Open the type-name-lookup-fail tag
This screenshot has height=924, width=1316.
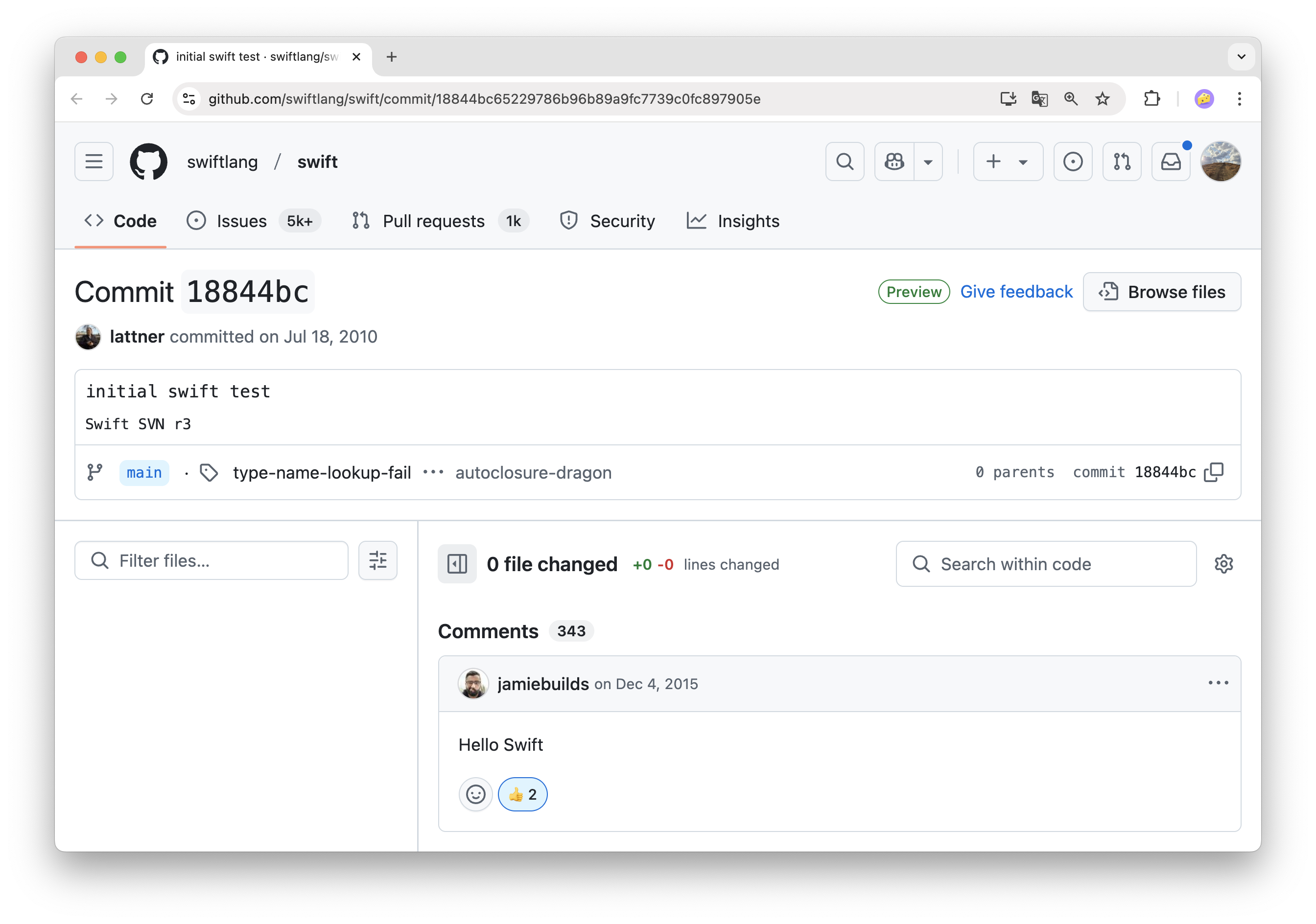tap(322, 473)
